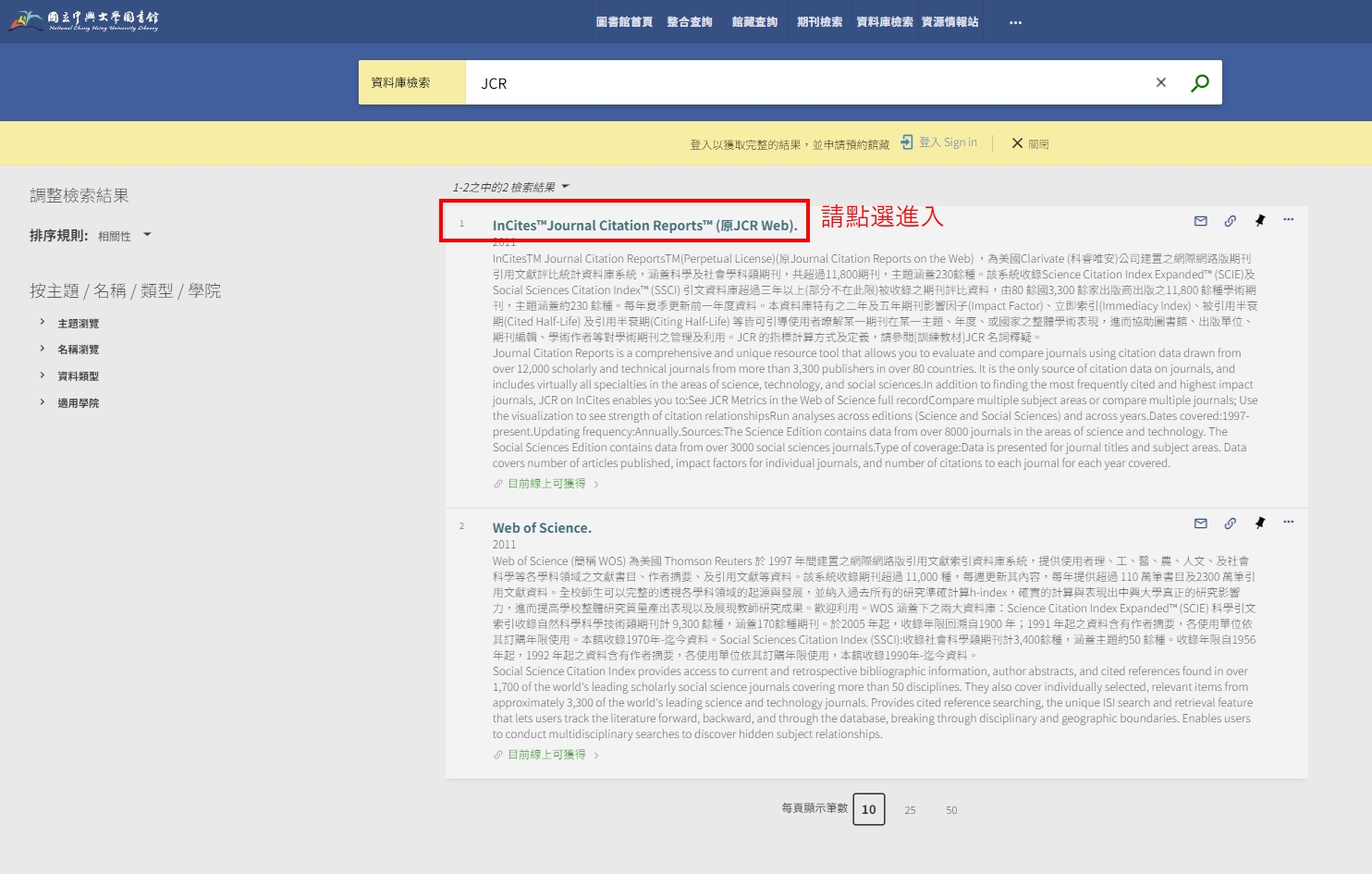Email the InCites Journal Citation Reports record
This screenshot has height=874, width=1372.
click(1201, 221)
